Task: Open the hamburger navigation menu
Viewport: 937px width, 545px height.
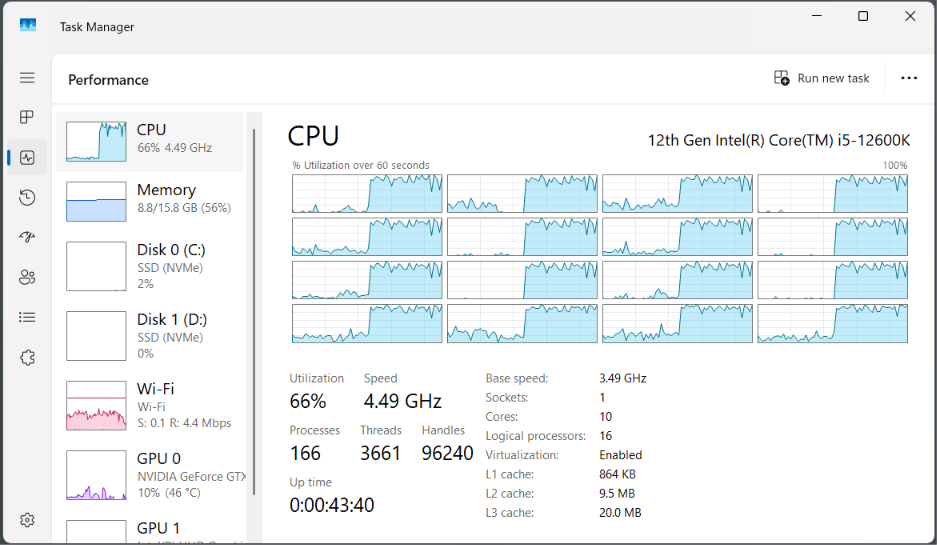Action: pyautogui.click(x=27, y=78)
